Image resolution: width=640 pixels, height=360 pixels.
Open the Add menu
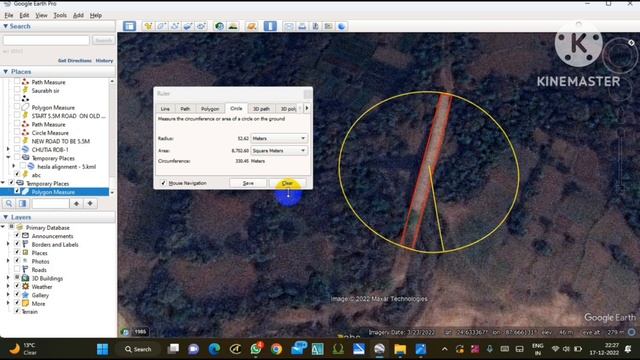pyautogui.click(x=78, y=16)
